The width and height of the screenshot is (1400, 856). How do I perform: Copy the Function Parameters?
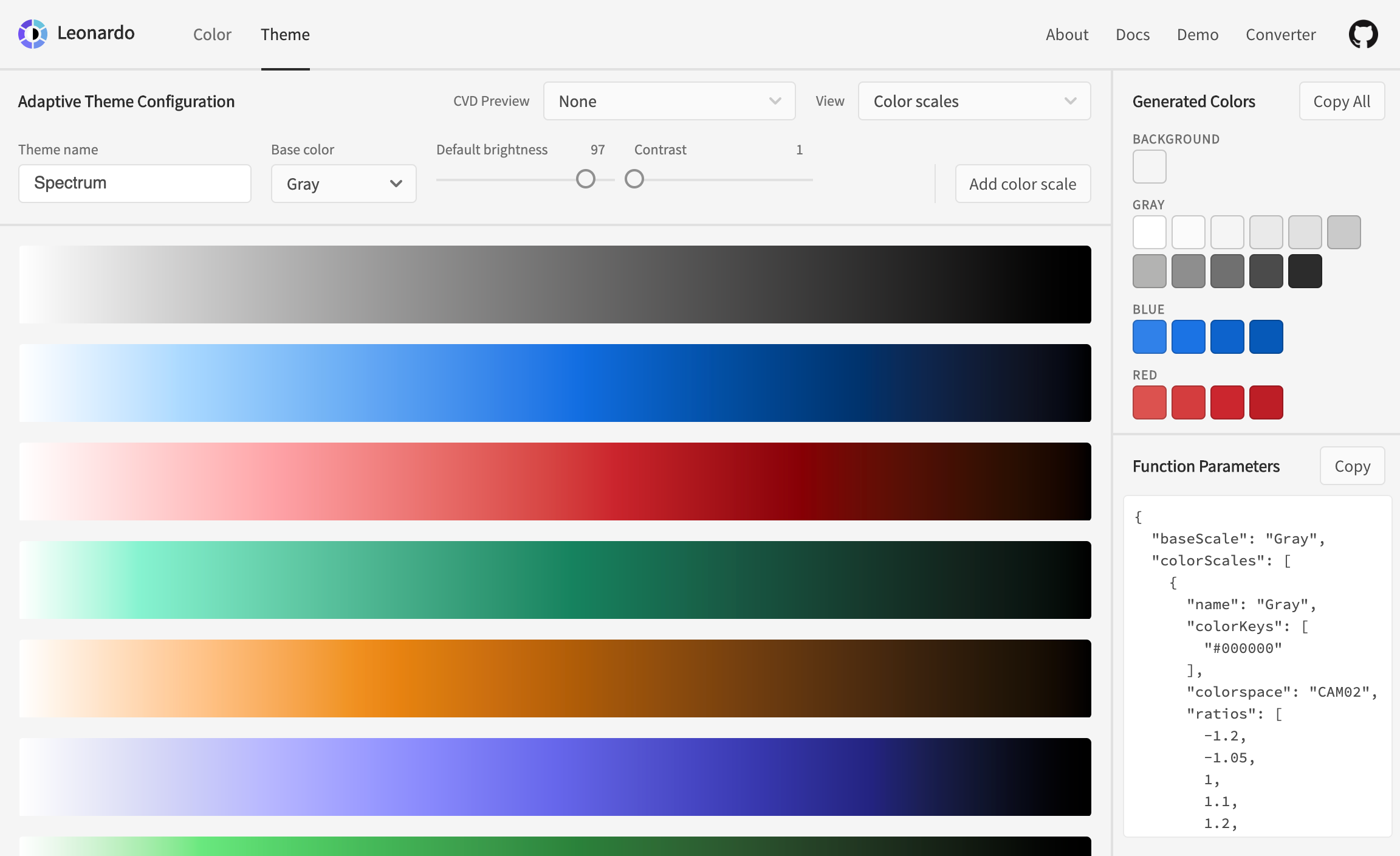[1352, 466]
